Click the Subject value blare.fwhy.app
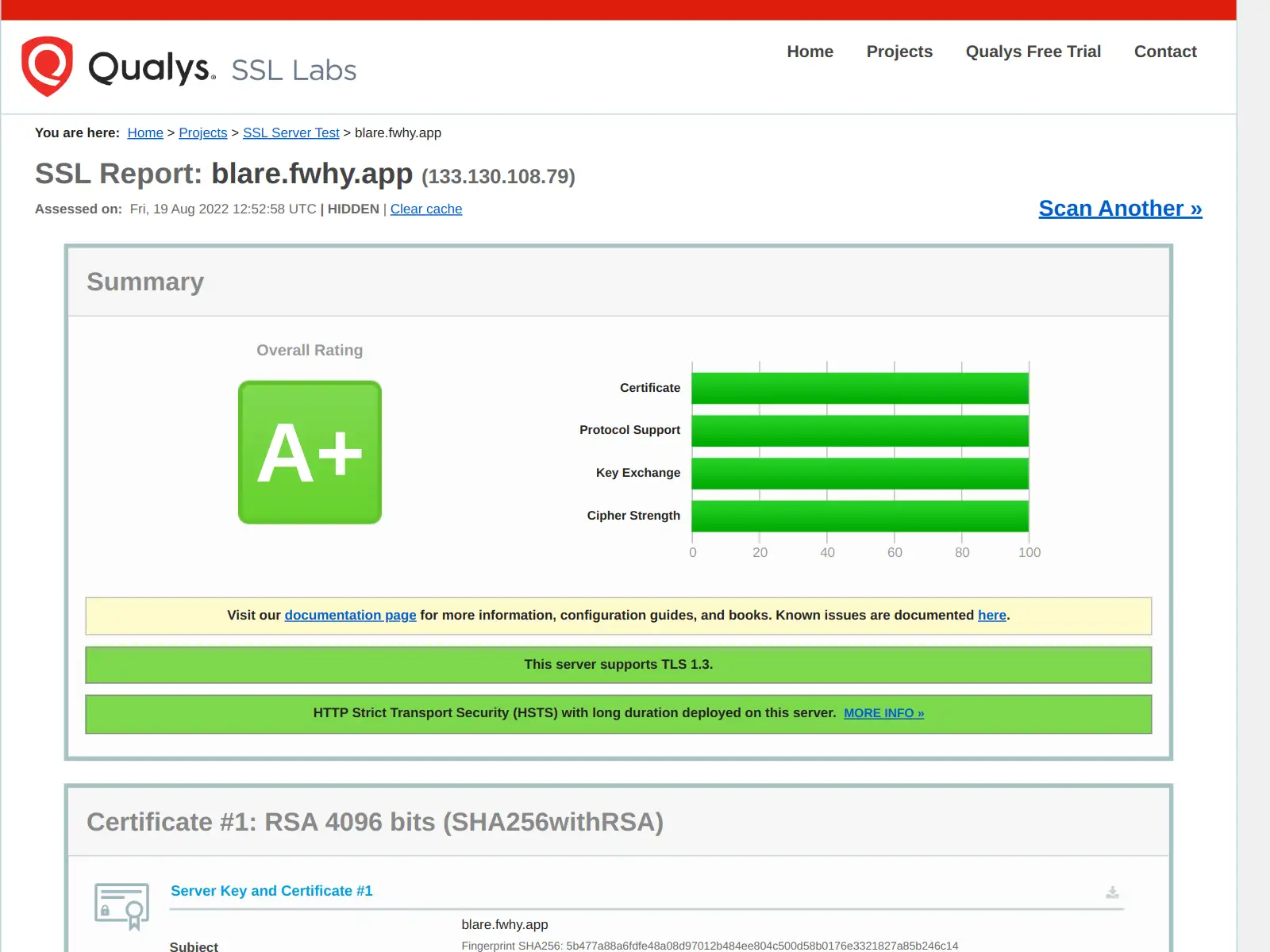The width and height of the screenshot is (1270, 952). click(505, 924)
